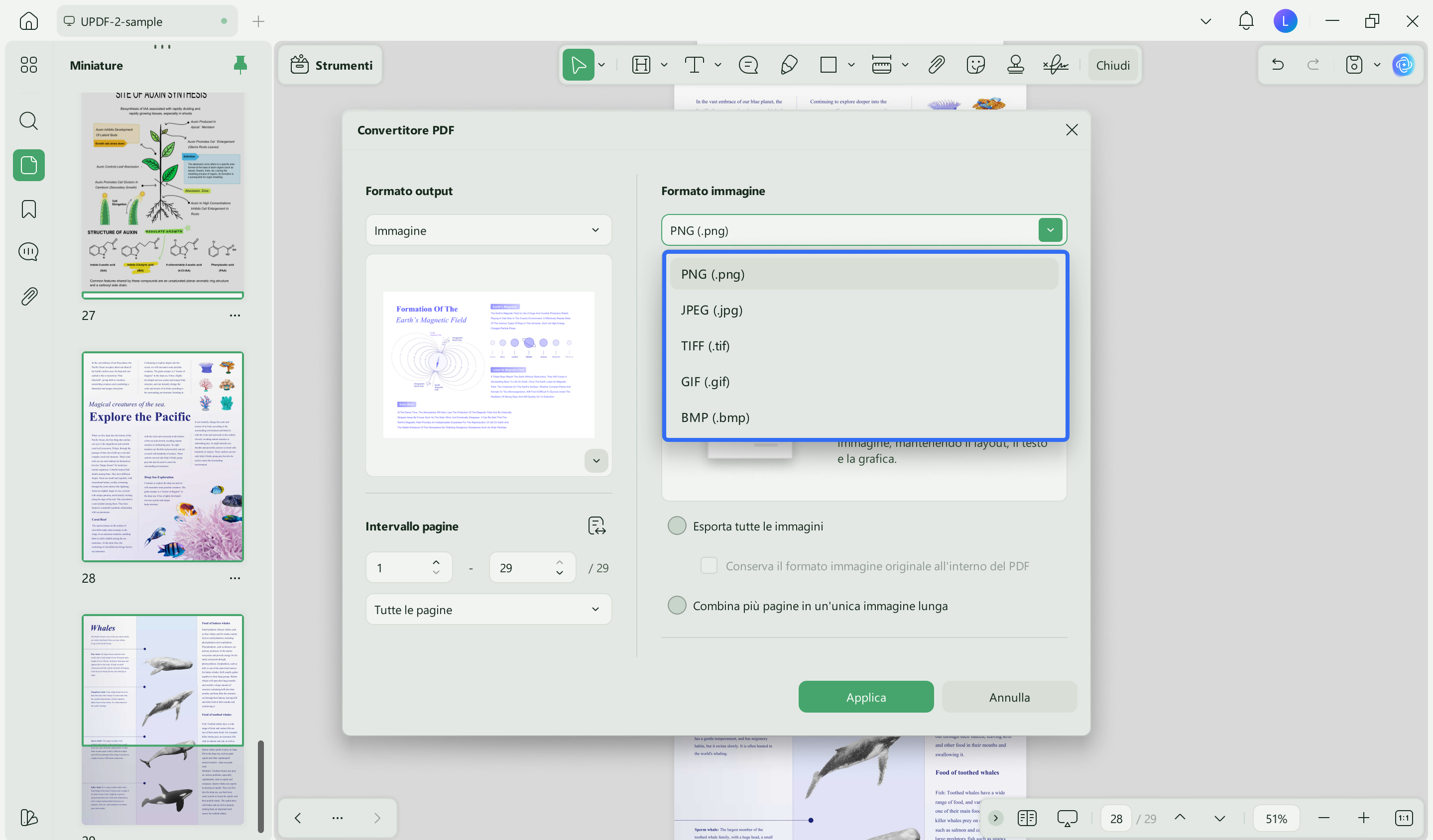
Task: Open page 27 thumbnail options menu
Action: point(235,315)
